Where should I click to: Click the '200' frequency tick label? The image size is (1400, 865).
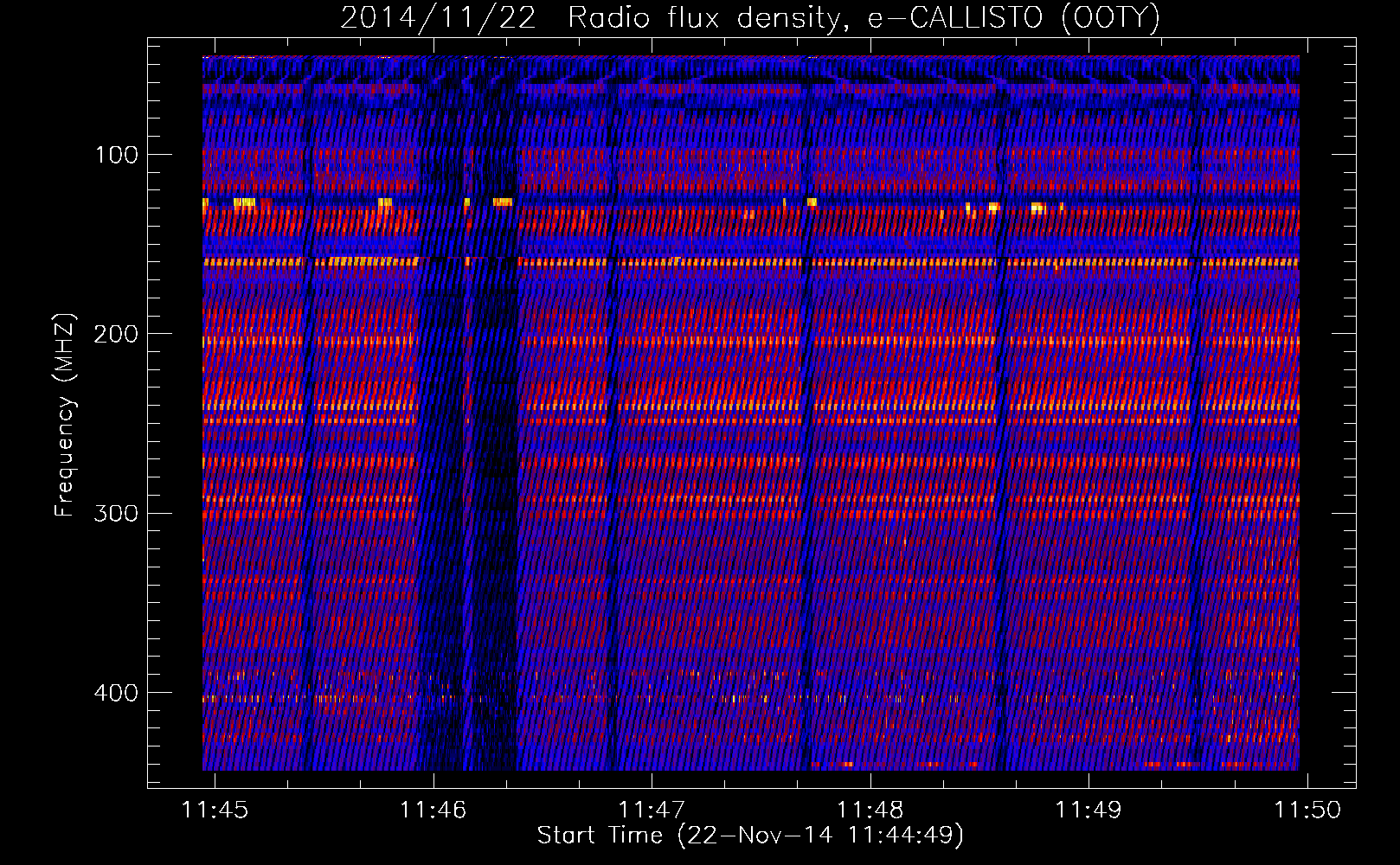coord(117,334)
